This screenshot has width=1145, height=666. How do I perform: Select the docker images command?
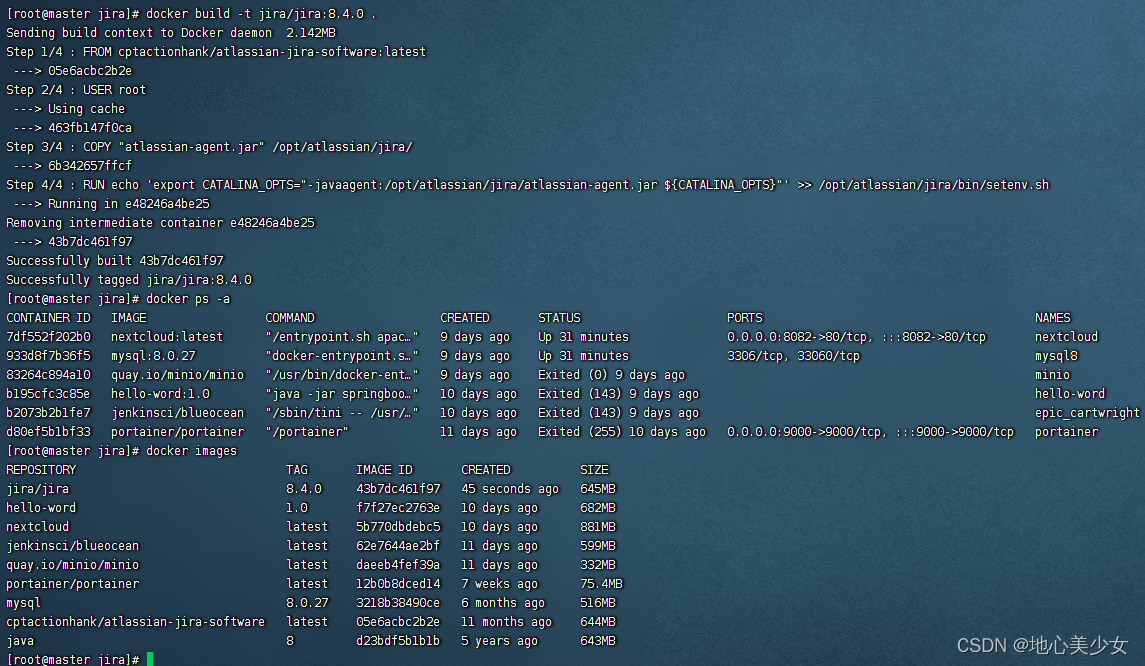pyautogui.click(x=191, y=451)
